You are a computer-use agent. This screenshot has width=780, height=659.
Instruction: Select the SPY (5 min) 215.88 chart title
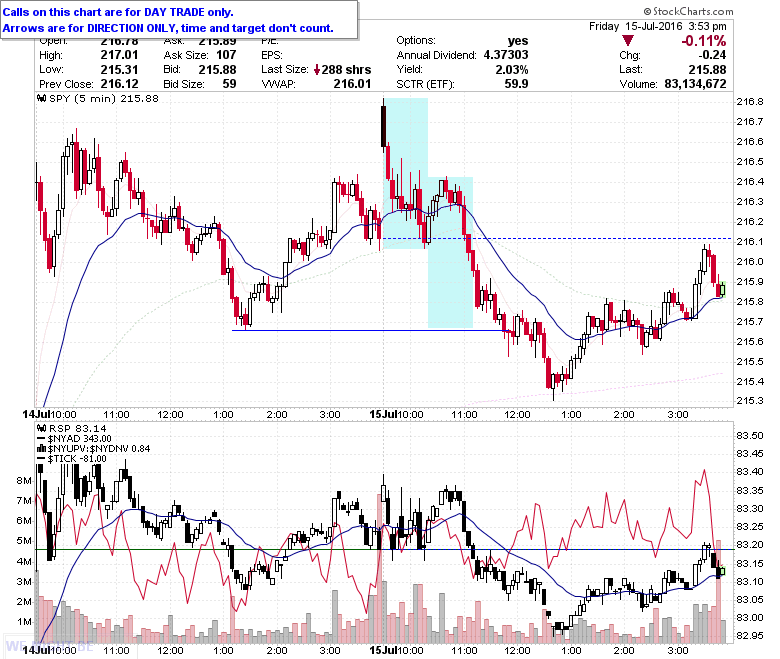103,98
